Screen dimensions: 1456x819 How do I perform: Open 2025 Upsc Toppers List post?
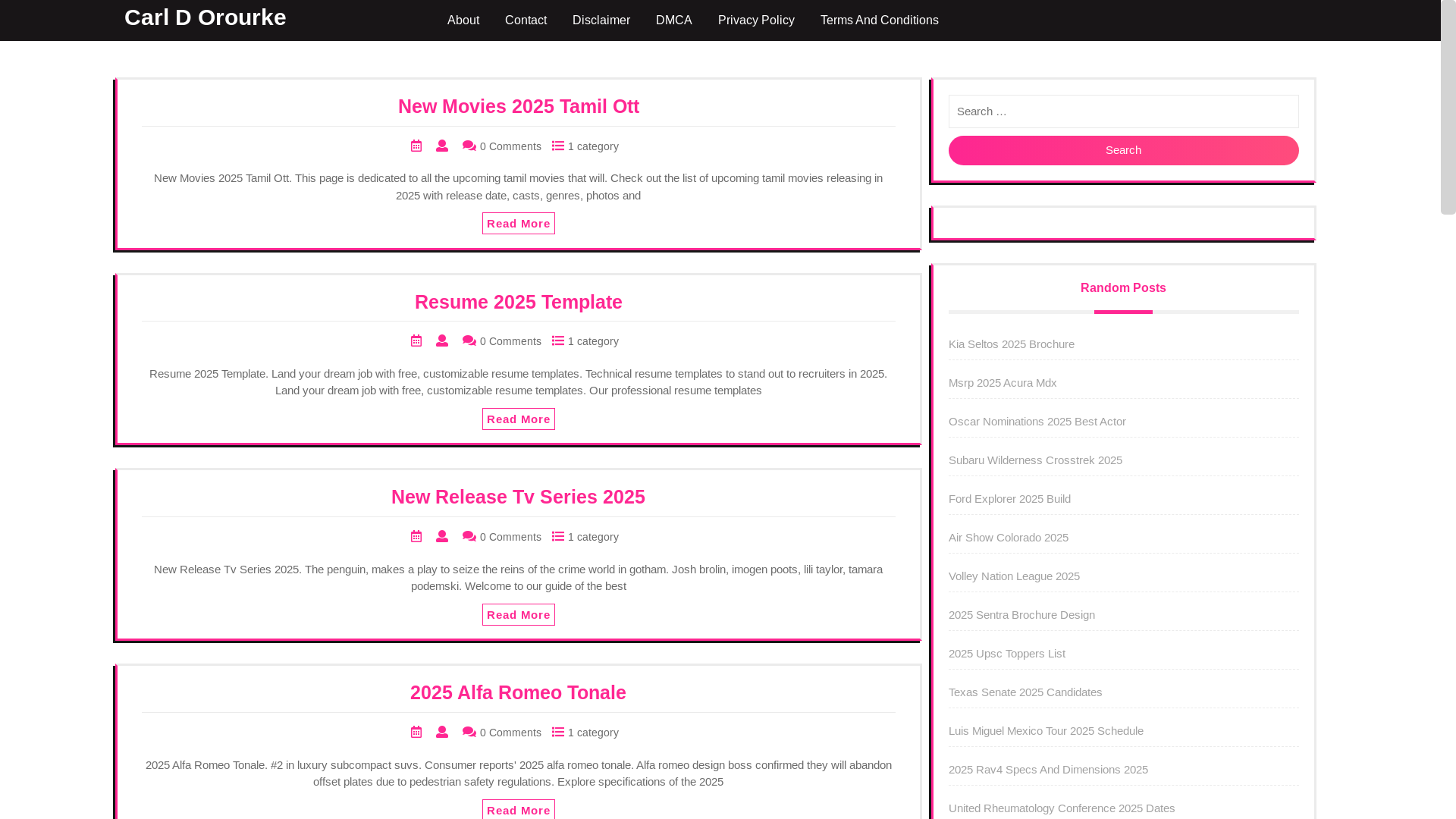(x=1007, y=654)
